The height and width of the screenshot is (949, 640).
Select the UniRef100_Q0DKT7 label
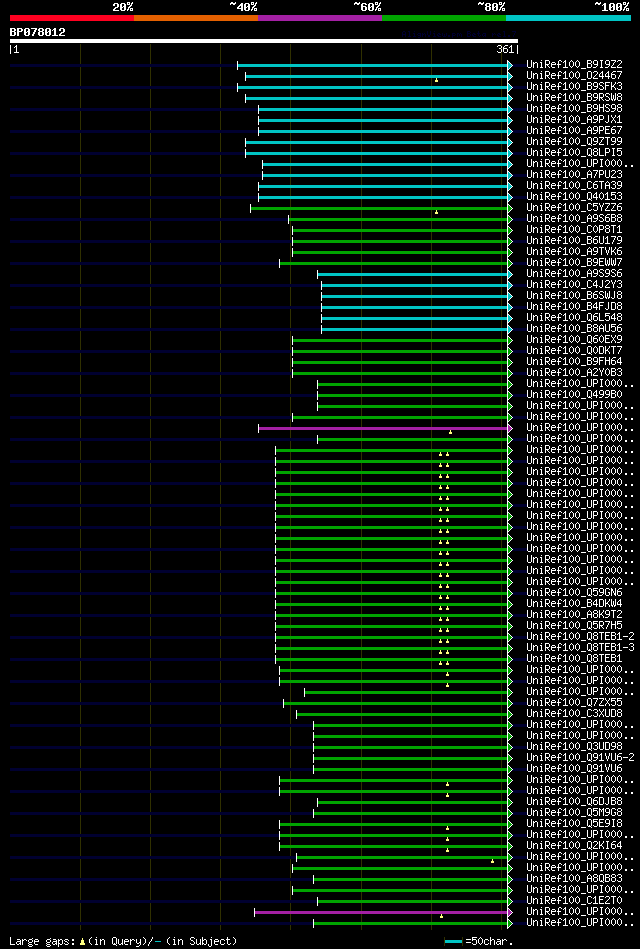[x=575, y=350]
